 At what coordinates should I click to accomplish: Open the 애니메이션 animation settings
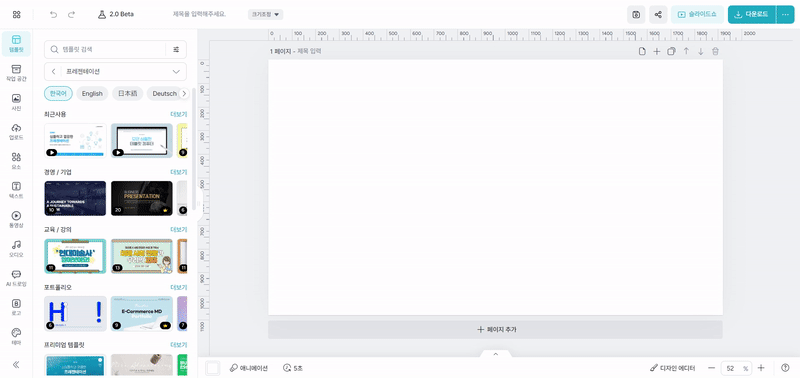click(248, 368)
